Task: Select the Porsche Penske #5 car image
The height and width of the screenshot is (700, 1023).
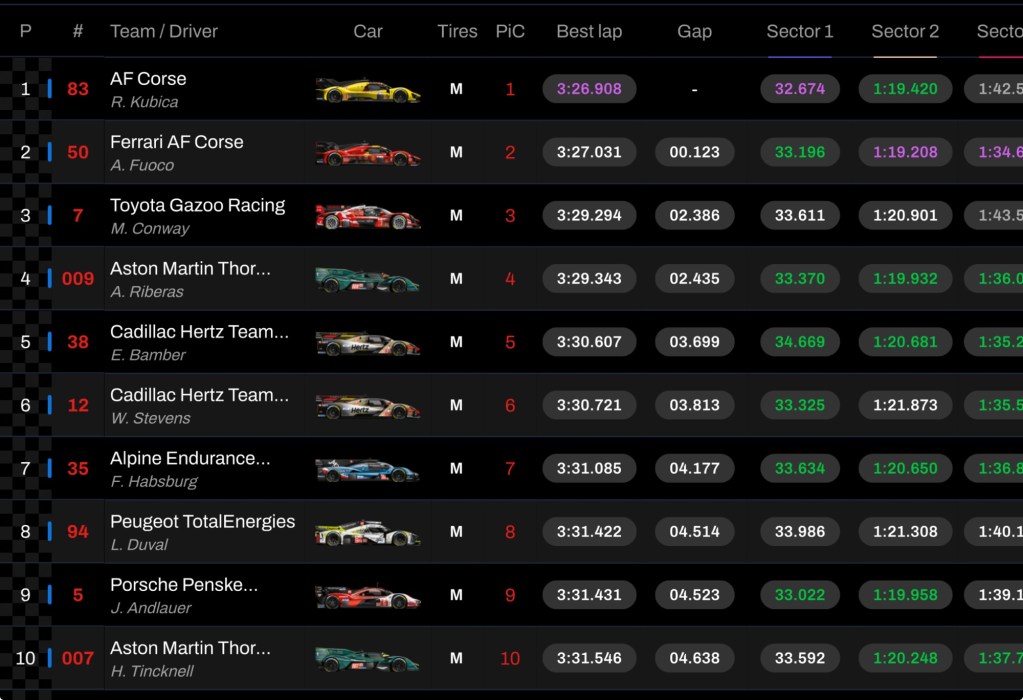Action: 368,596
